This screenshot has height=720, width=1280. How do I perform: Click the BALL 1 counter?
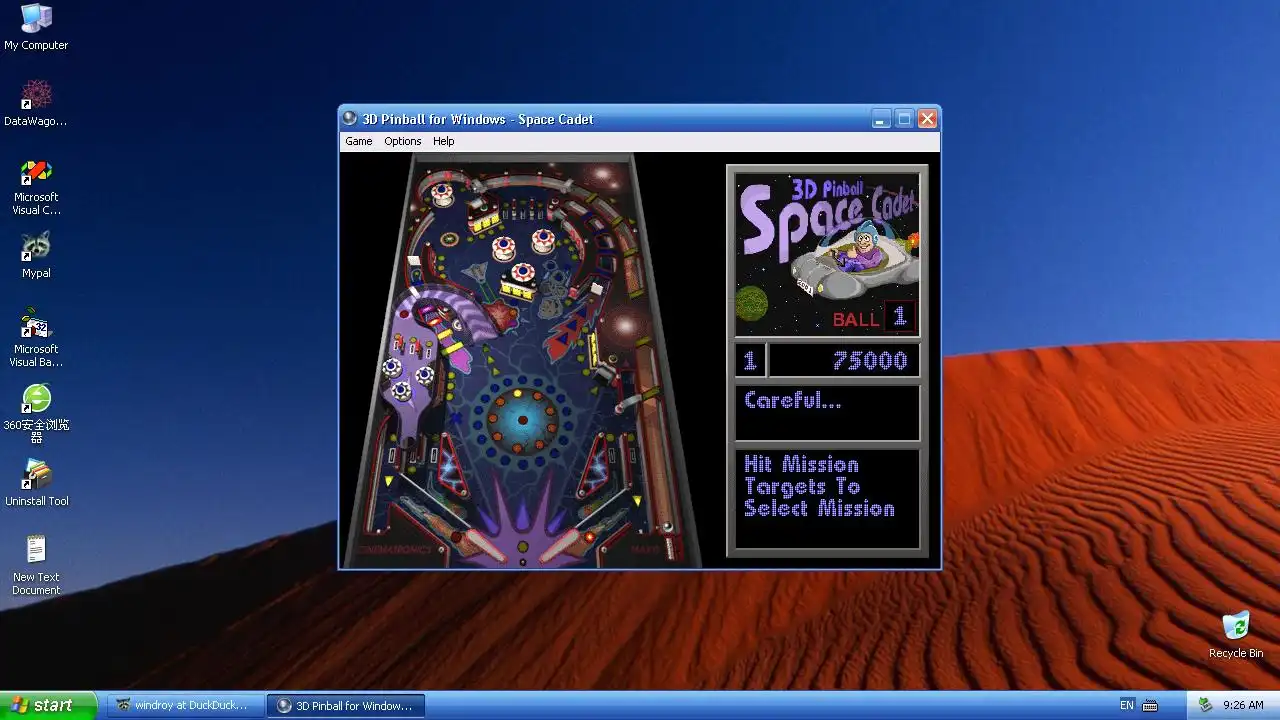pyautogui.click(x=873, y=318)
